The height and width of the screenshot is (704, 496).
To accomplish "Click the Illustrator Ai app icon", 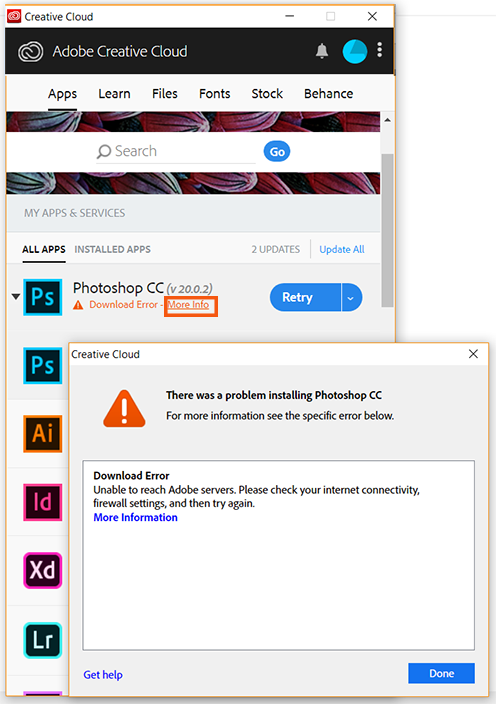I will (x=43, y=434).
